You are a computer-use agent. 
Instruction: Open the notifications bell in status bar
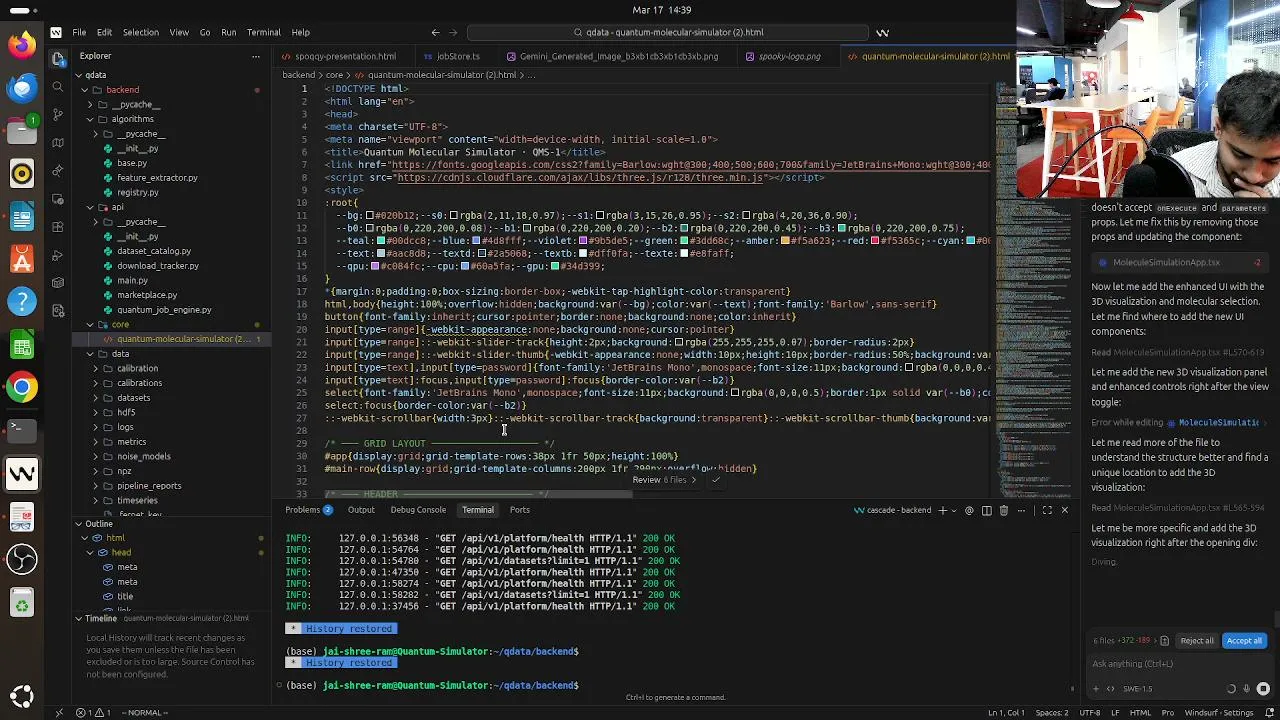tap(1268, 712)
